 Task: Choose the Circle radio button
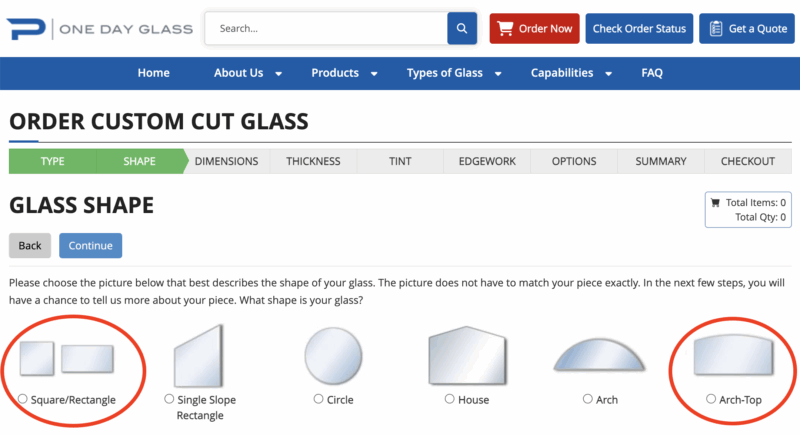319,399
